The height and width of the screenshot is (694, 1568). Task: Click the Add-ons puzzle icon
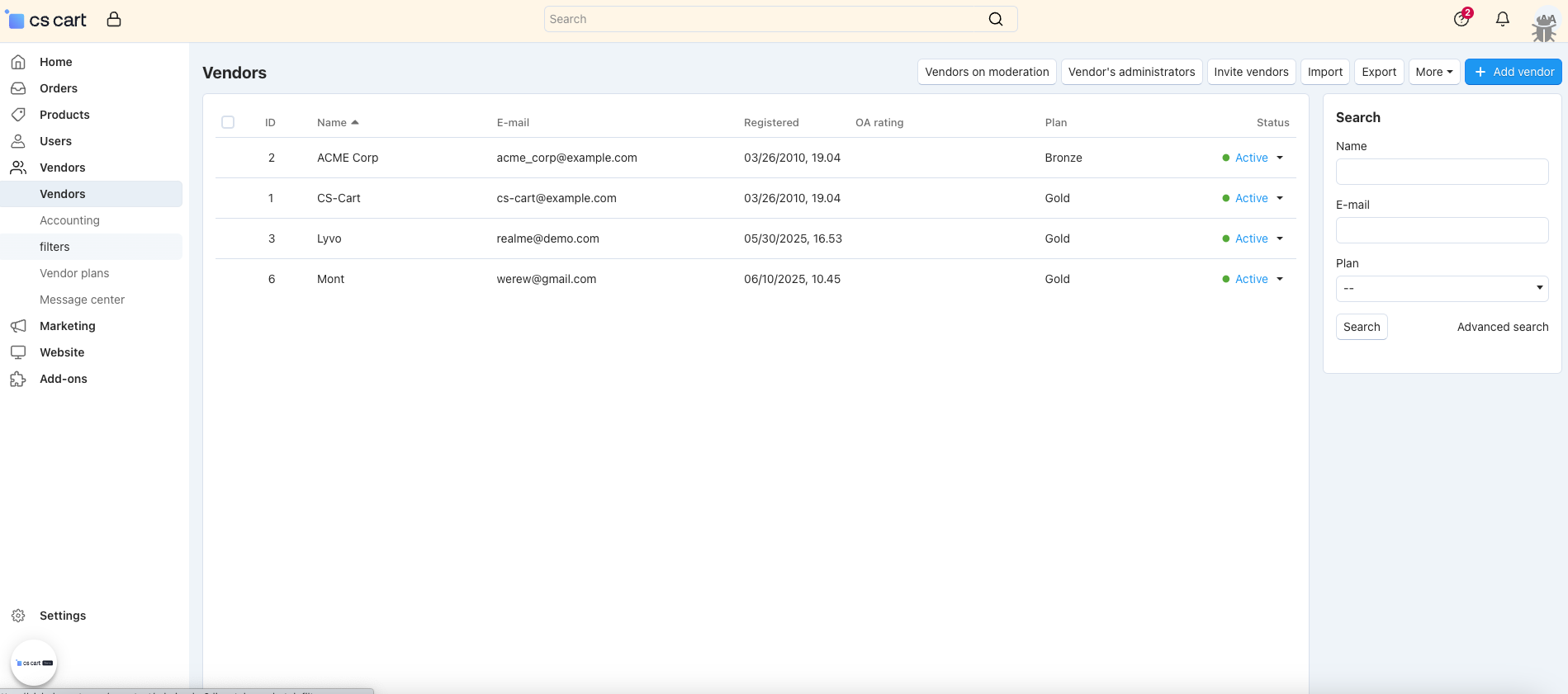click(18, 379)
